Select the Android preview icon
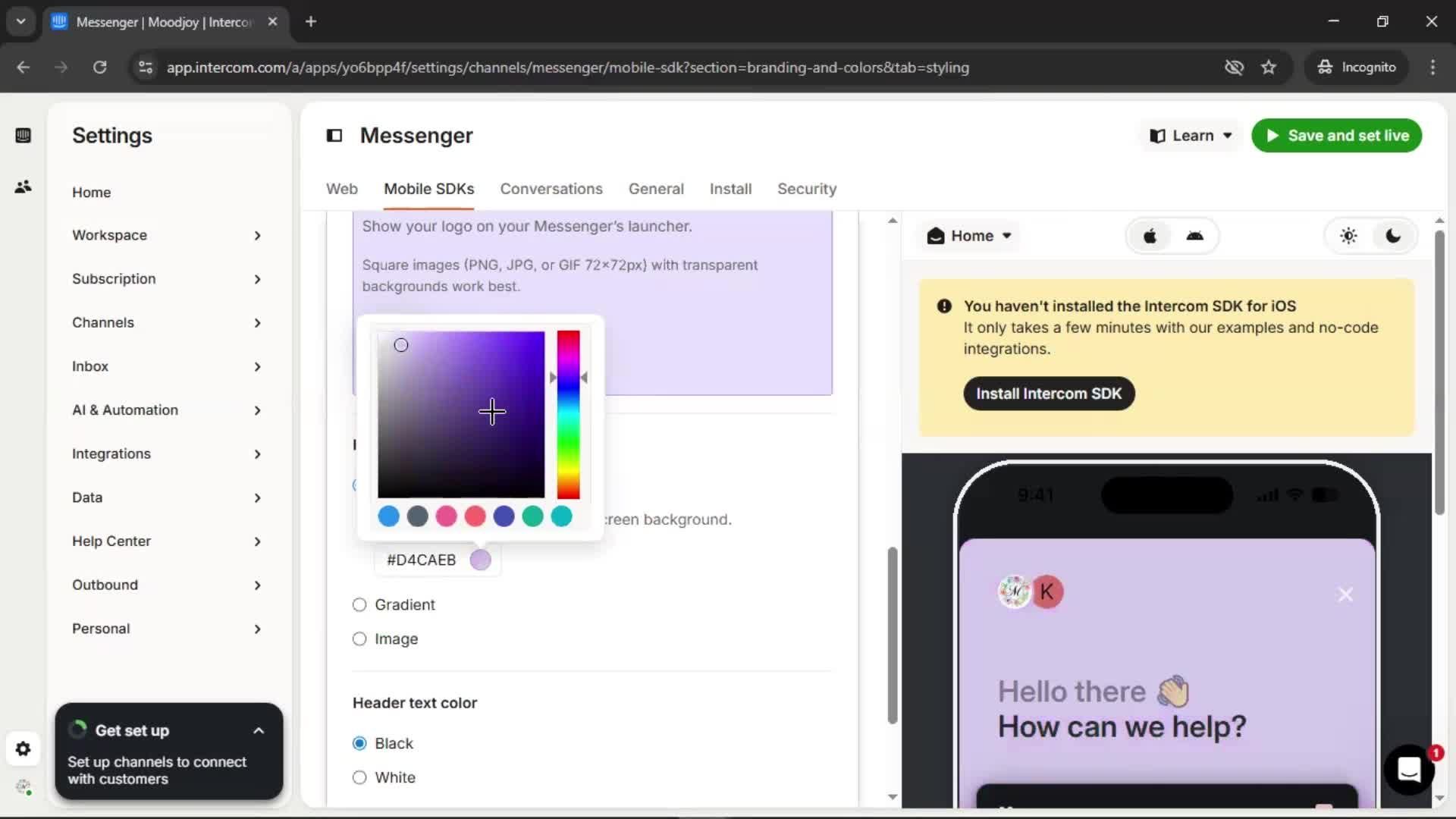Viewport: 1456px width, 819px height. 1194,236
